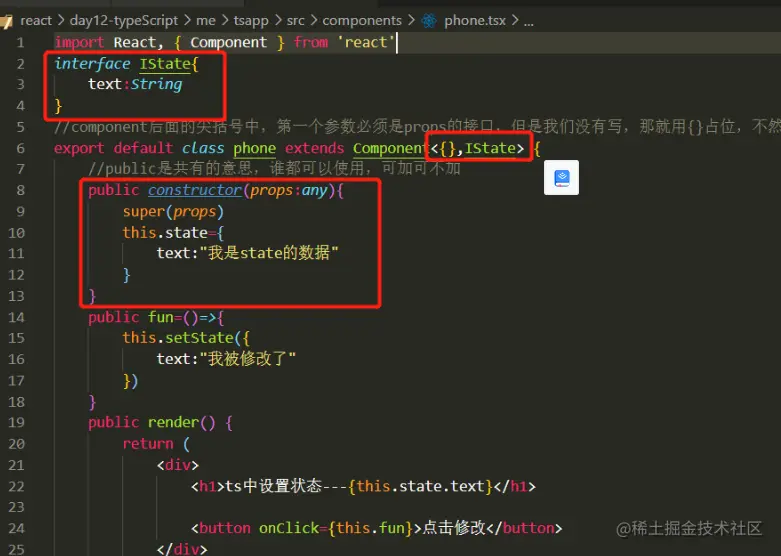Screen dimensions: 781x556
Task: Click button label text '点击修改'
Action: (454, 528)
